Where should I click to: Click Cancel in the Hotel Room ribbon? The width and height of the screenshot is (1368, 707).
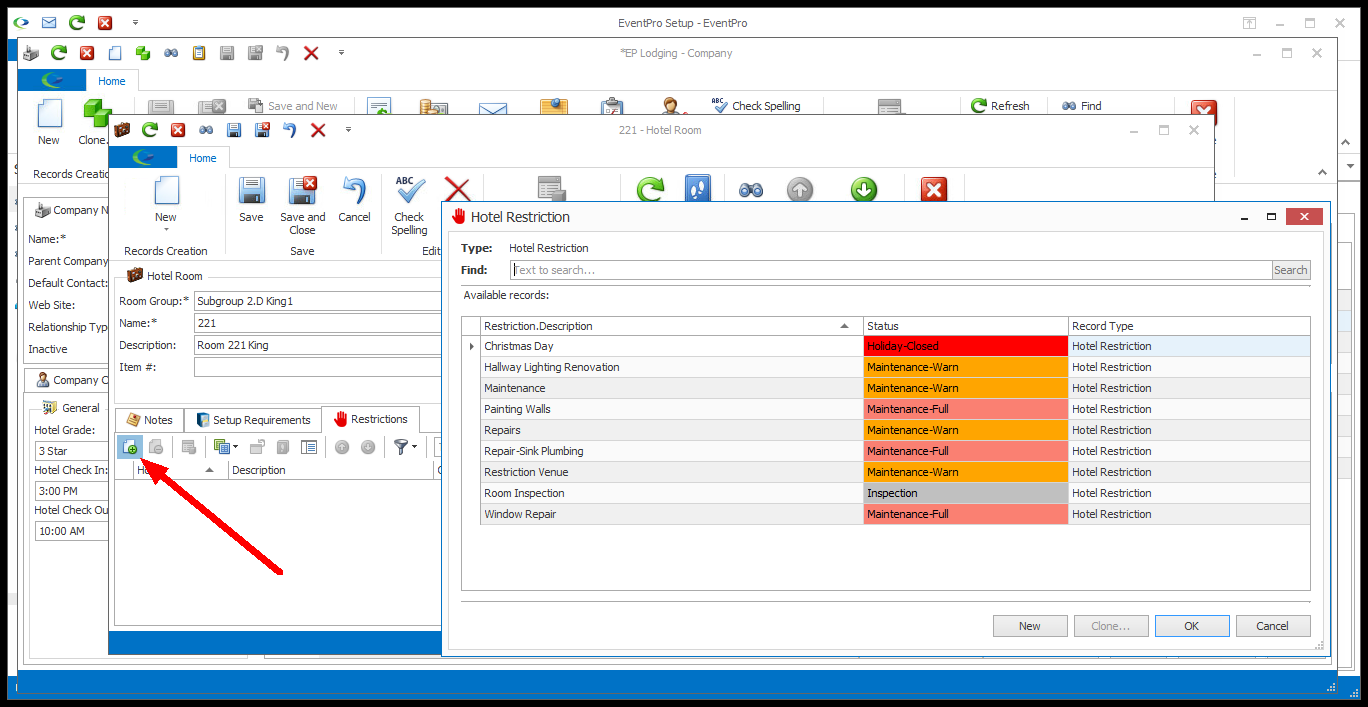point(354,200)
